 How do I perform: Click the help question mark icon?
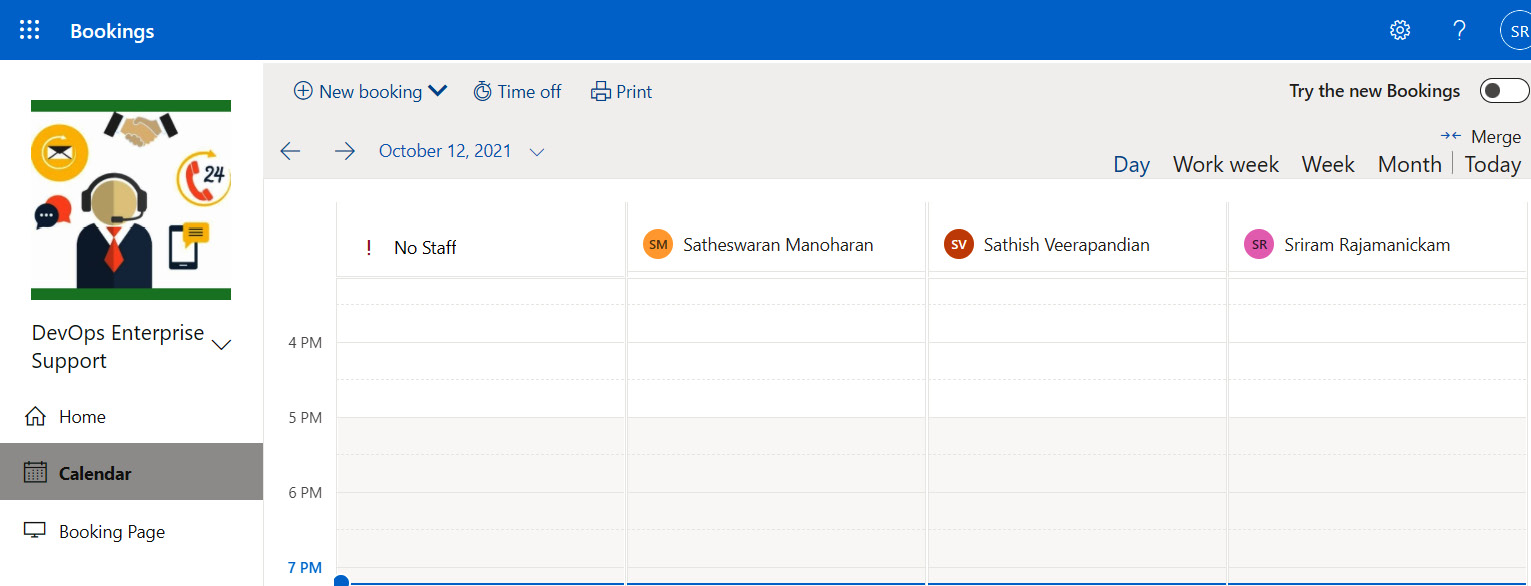[x=1459, y=30]
